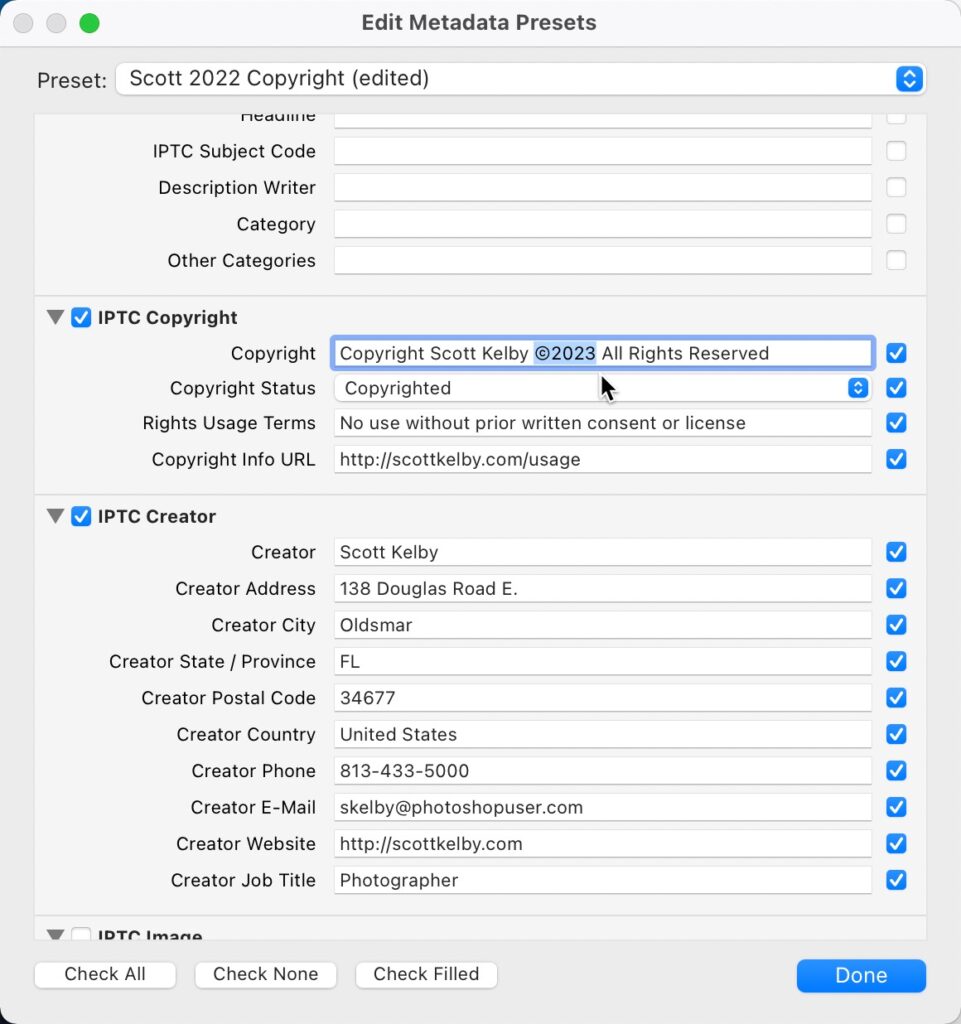Click the Creator name field
This screenshot has height=1024, width=961.
point(603,552)
